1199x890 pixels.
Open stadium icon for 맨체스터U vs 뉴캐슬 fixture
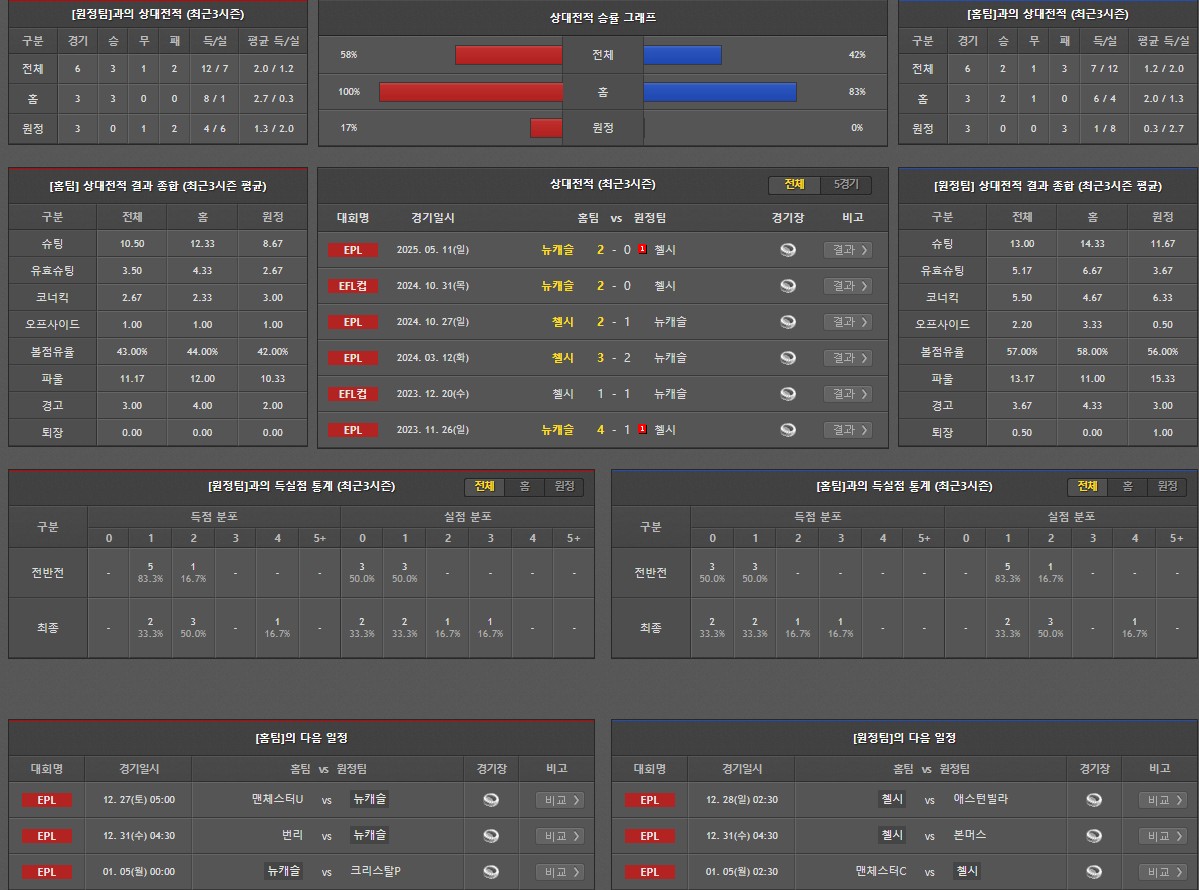click(491, 800)
